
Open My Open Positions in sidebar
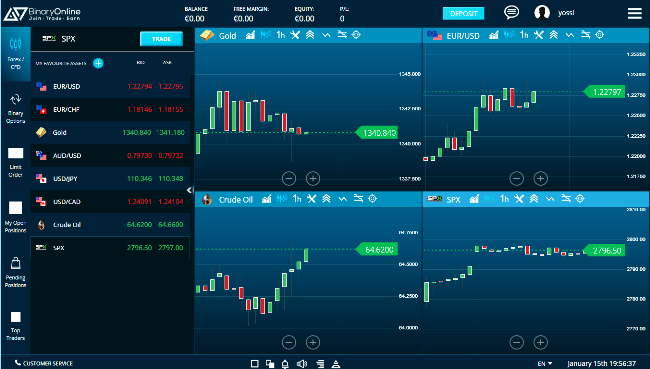15,217
